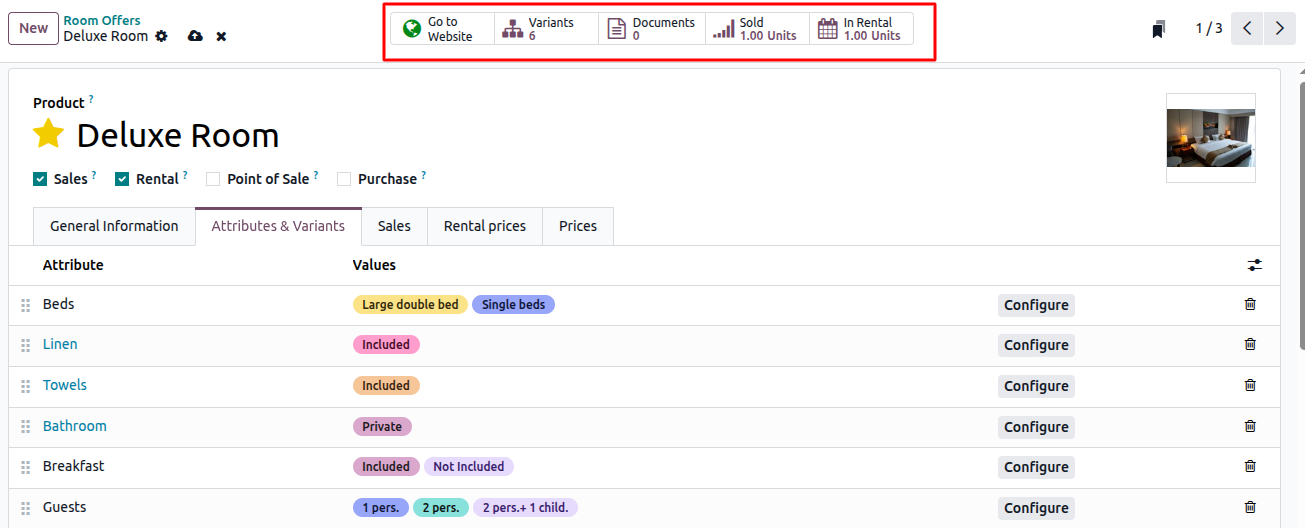Screen dimensions: 1305x528
Task: Click the New button
Action: pyautogui.click(x=33, y=28)
